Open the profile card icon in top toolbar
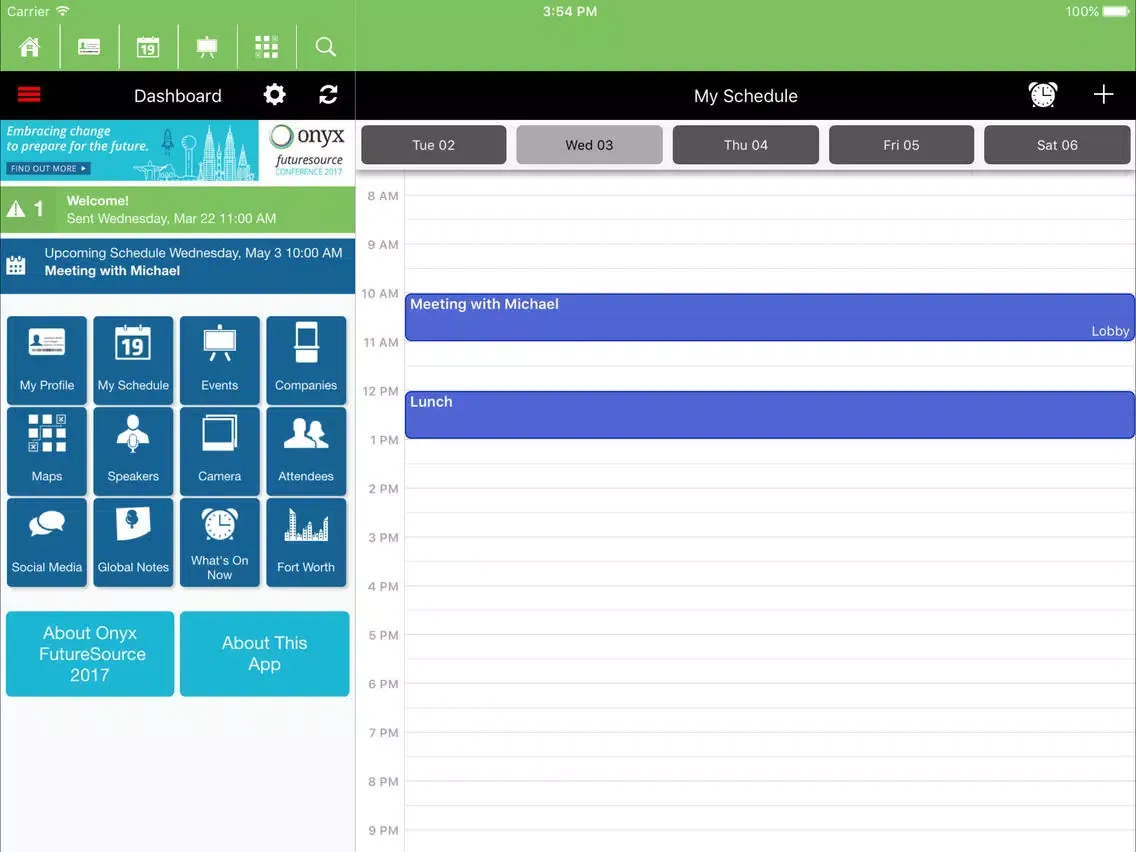The height and width of the screenshot is (852, 1136). point(89,47)
